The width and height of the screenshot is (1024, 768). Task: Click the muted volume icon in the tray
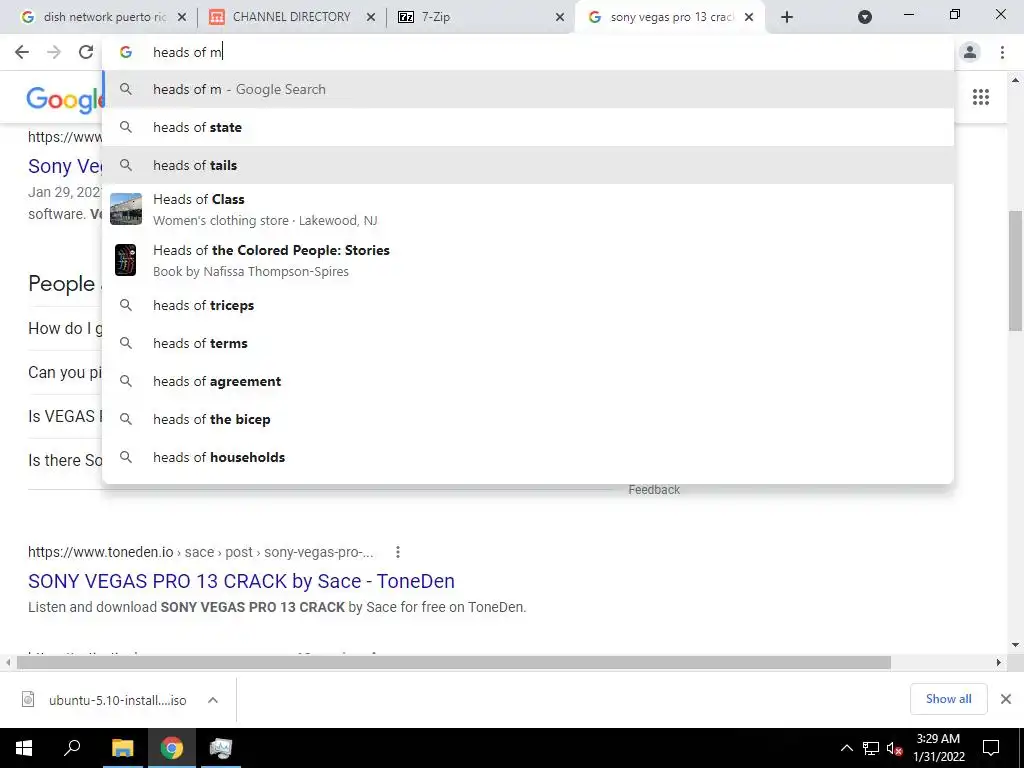point(895,748)
